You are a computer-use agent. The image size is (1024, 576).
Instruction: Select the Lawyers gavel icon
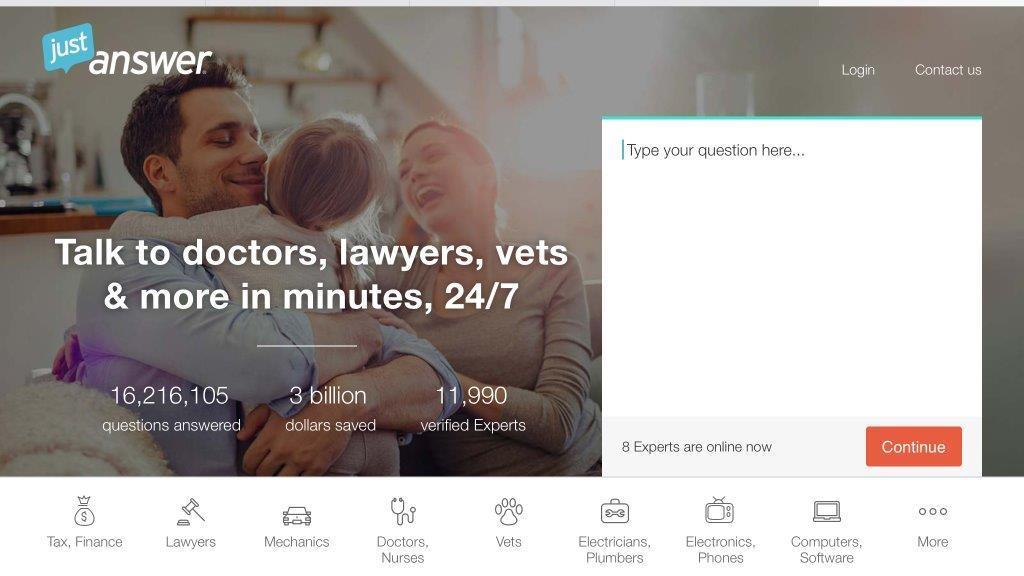pos(191,512)
